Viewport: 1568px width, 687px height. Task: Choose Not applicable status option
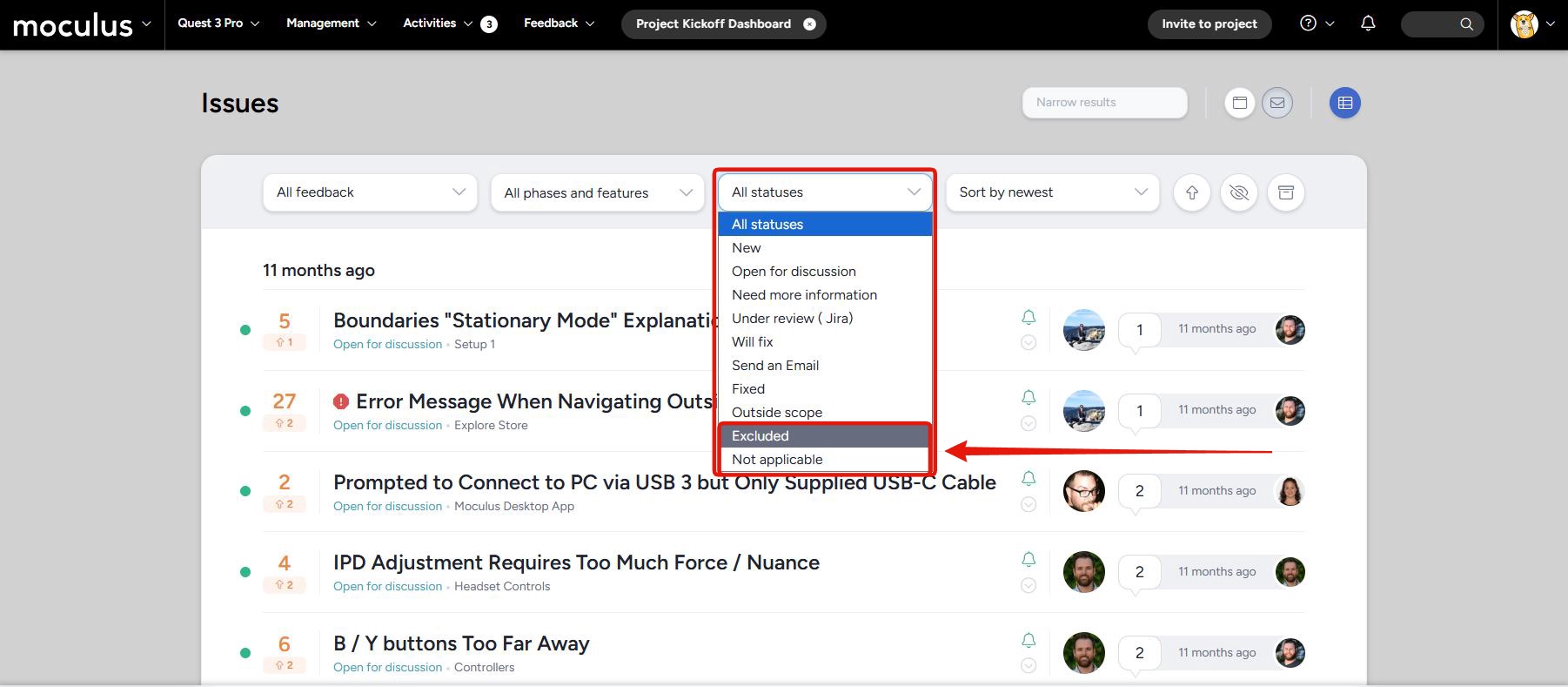click(777, 460)
